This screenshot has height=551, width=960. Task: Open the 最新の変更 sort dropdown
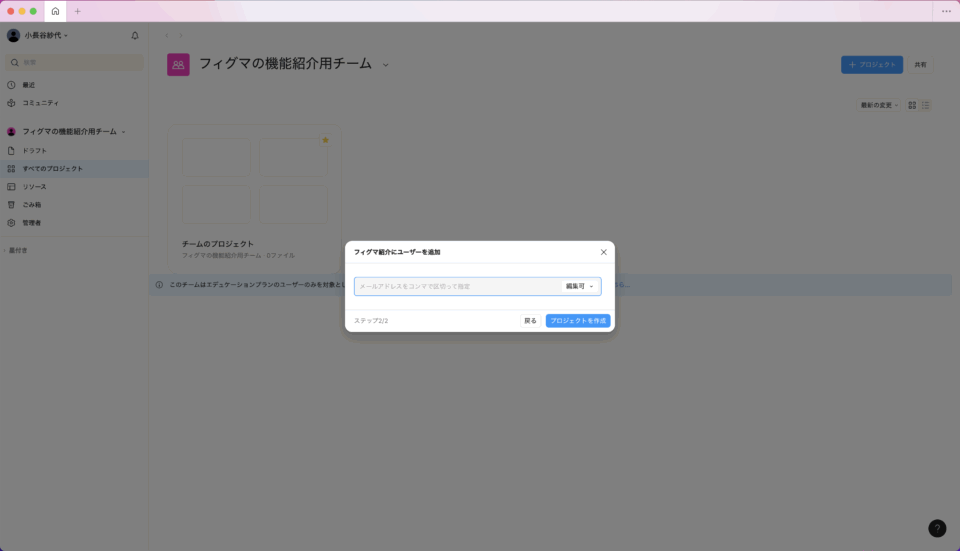tap(879, 105)
